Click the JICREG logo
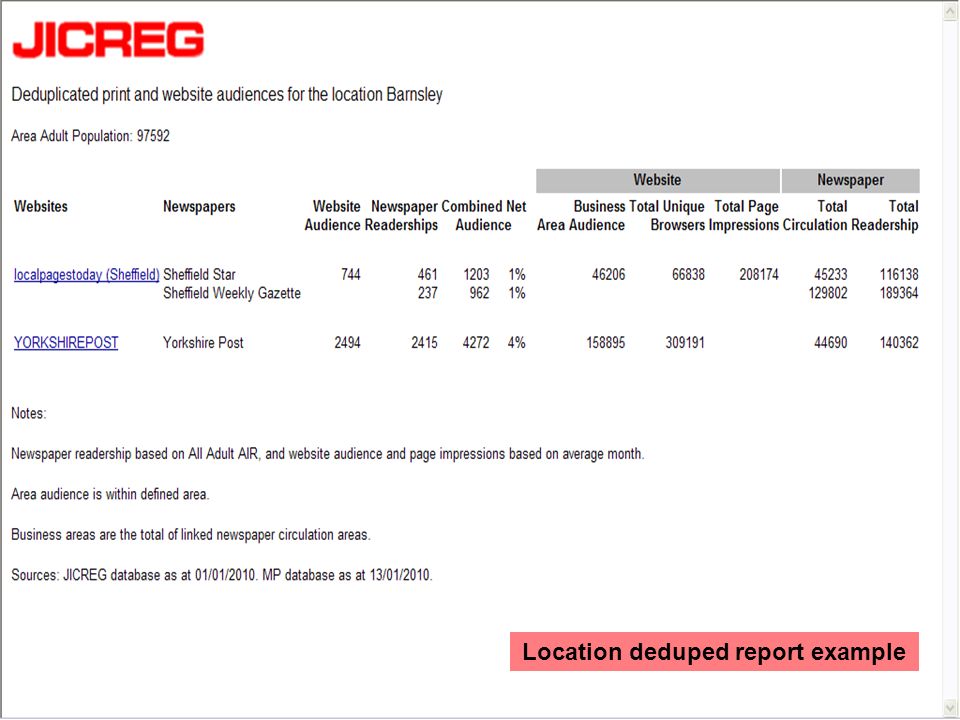The image size is (960, 720). (108, 40)
